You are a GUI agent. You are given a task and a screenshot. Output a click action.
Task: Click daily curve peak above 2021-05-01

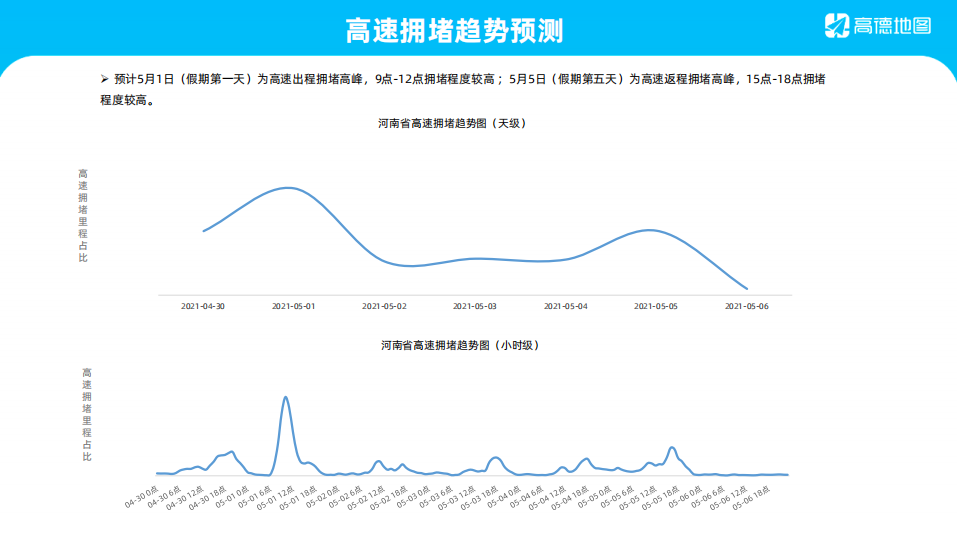(289, 188)
